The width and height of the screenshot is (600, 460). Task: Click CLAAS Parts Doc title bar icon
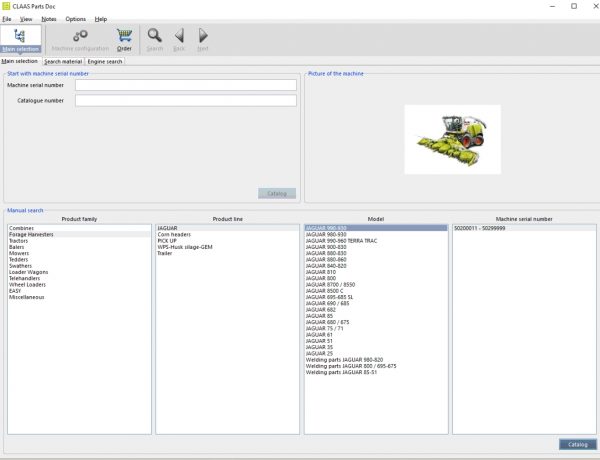click(x=6, y=6)
